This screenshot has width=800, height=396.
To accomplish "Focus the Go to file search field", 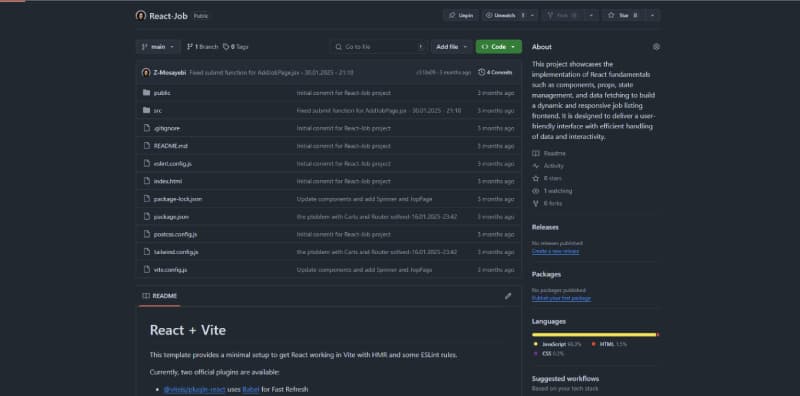I will tap(380, 47).
